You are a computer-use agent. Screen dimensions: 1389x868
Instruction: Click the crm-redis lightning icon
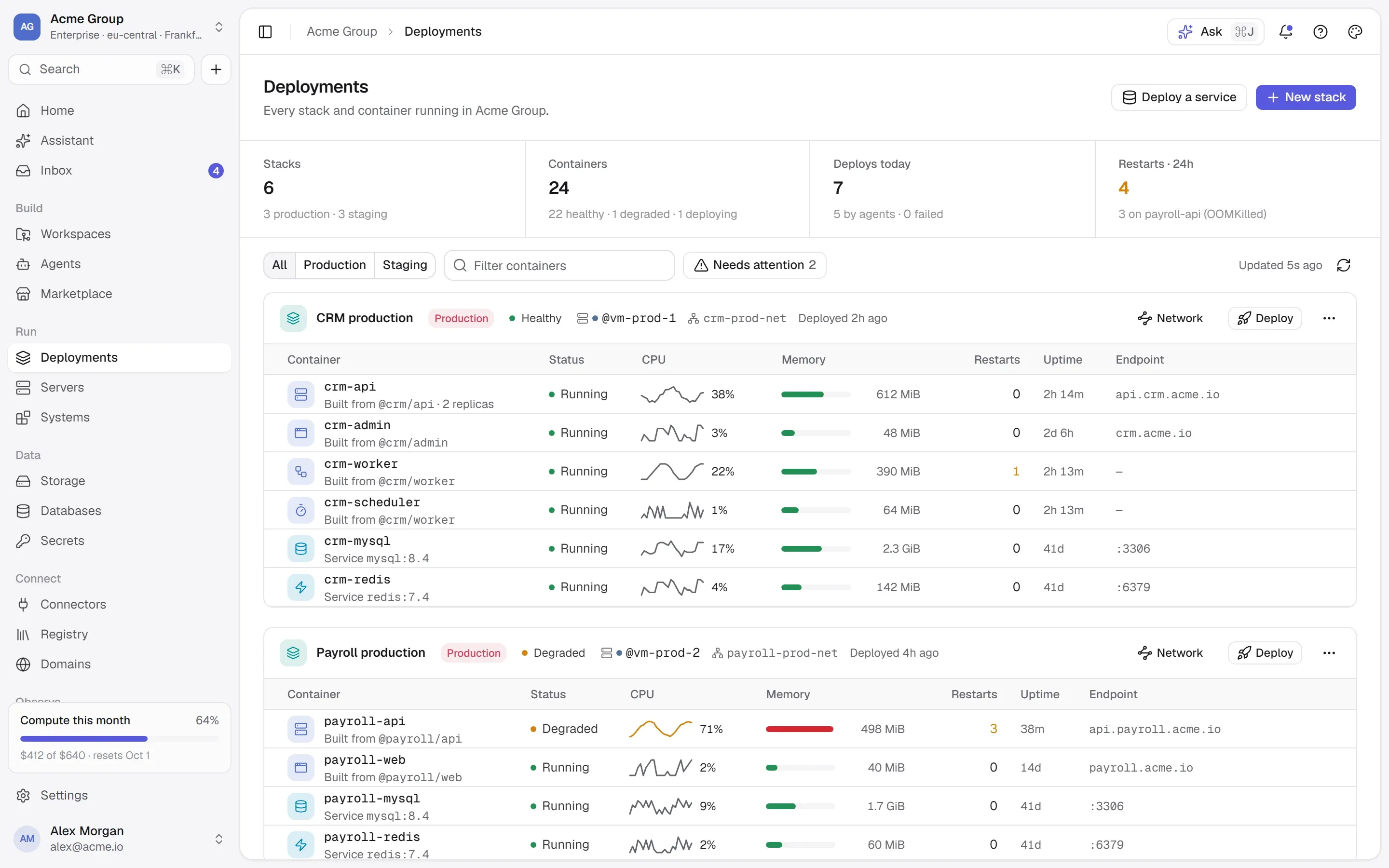tap(301, 587)
